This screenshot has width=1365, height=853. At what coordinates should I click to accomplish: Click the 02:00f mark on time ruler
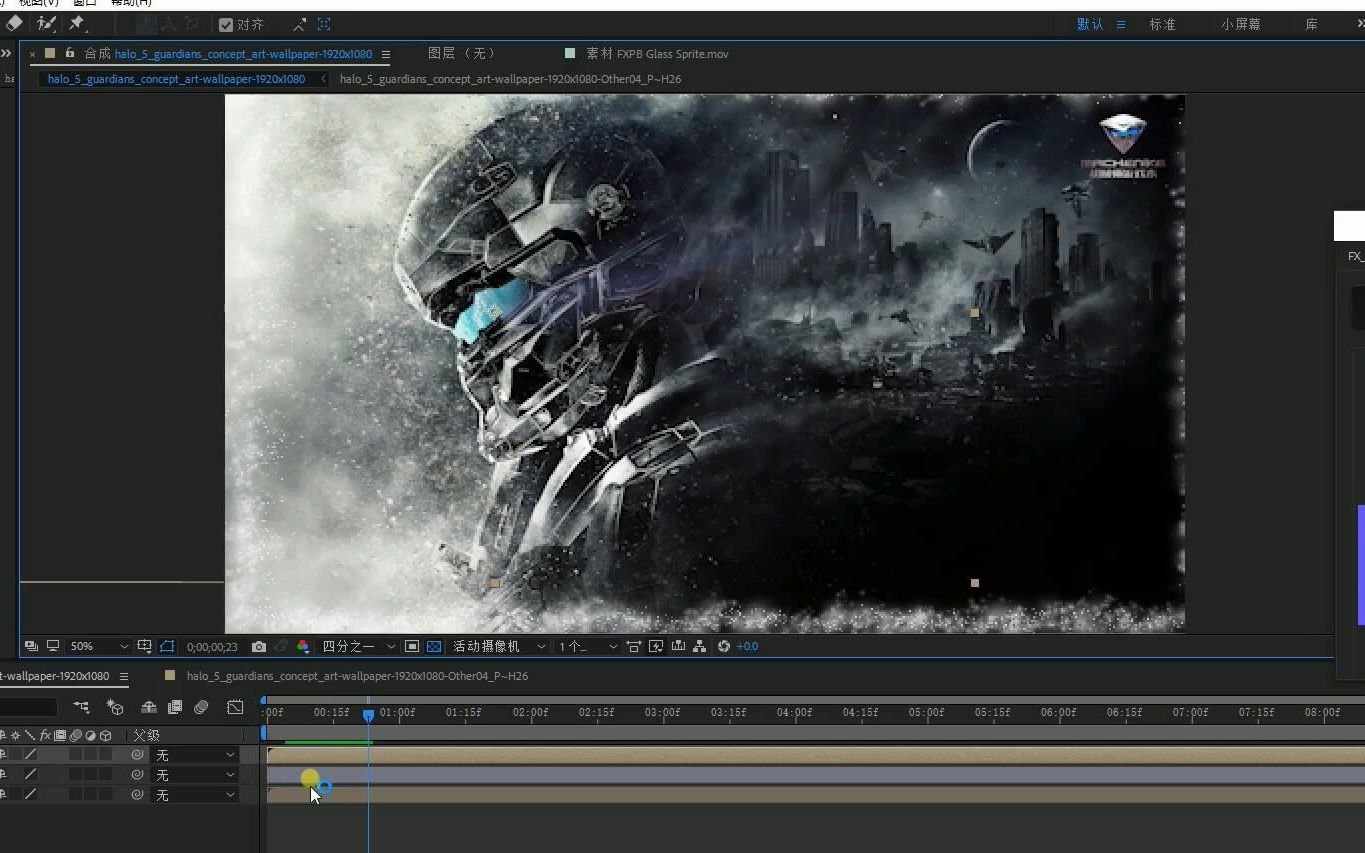pyautogui.click(x=530, y=713)
